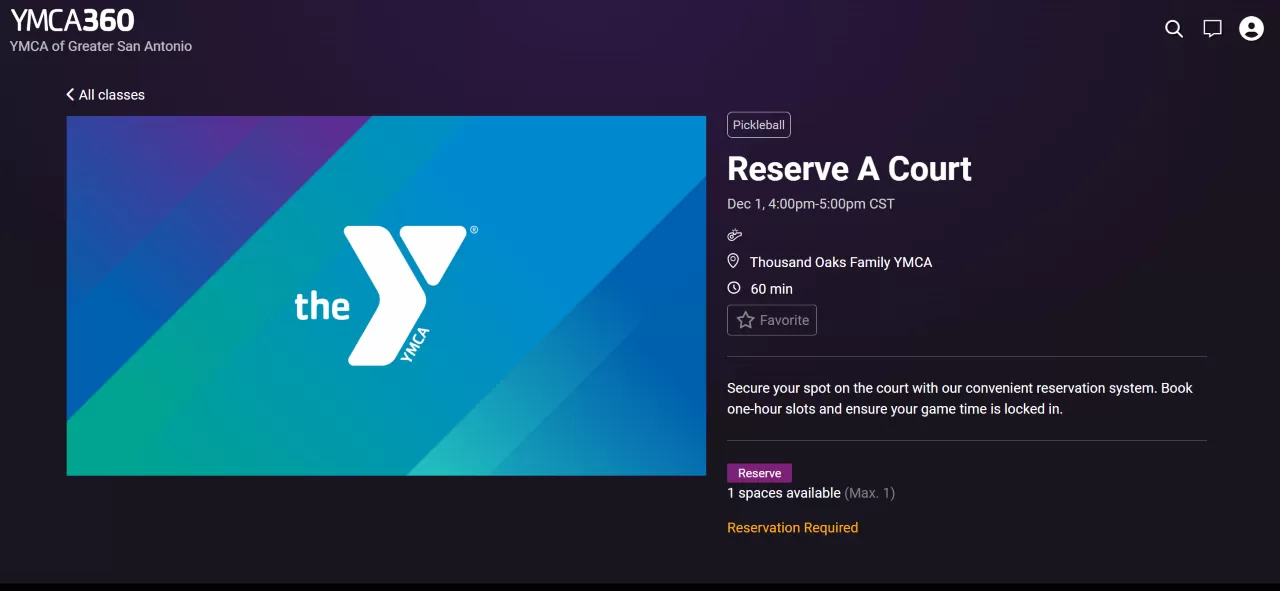The width and height of the screenshot is (1280, 591).
Task: Click the clock duration icon
Action: [x=733, y=288]
